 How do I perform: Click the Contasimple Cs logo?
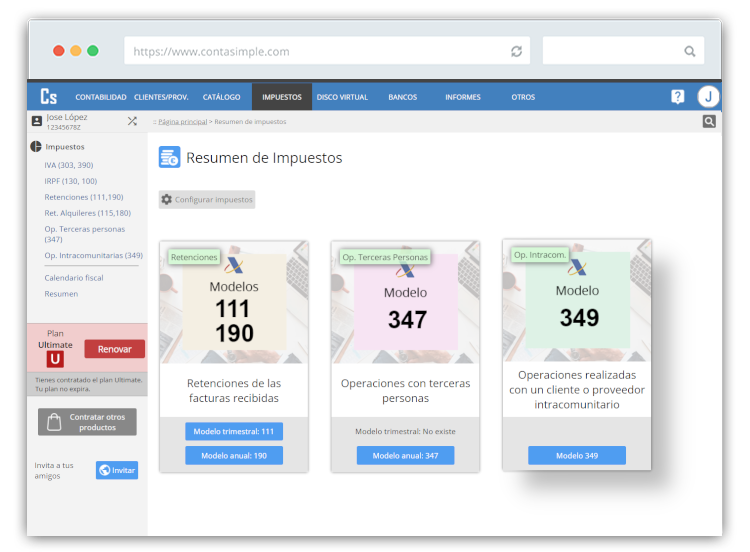point(49,97)
